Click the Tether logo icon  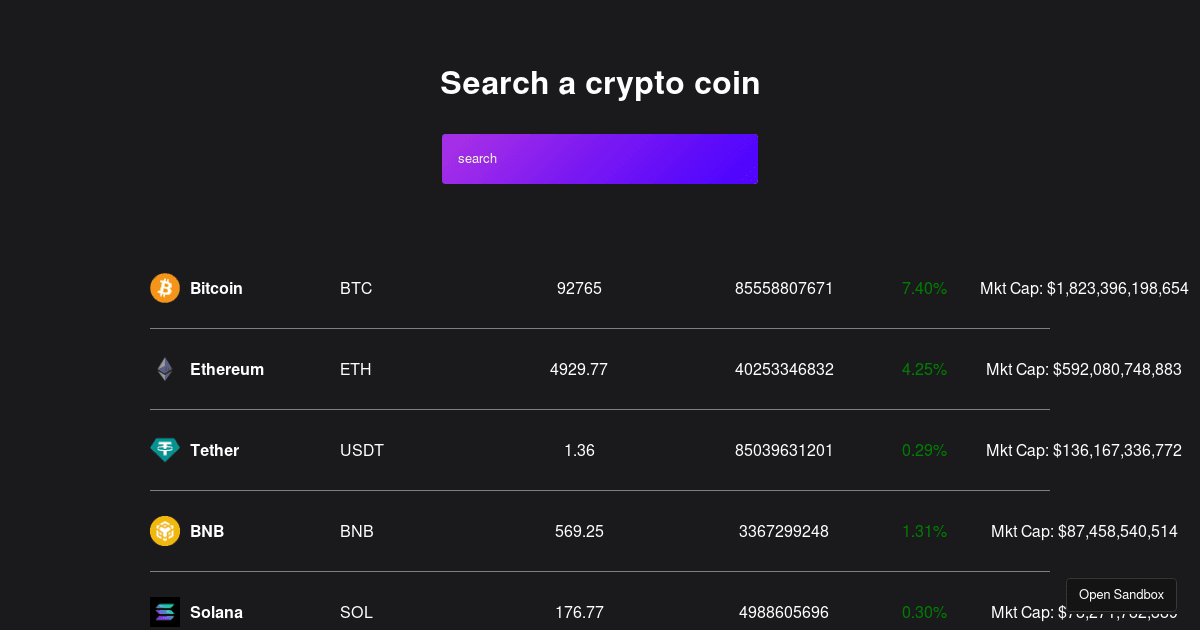(165, 450)
